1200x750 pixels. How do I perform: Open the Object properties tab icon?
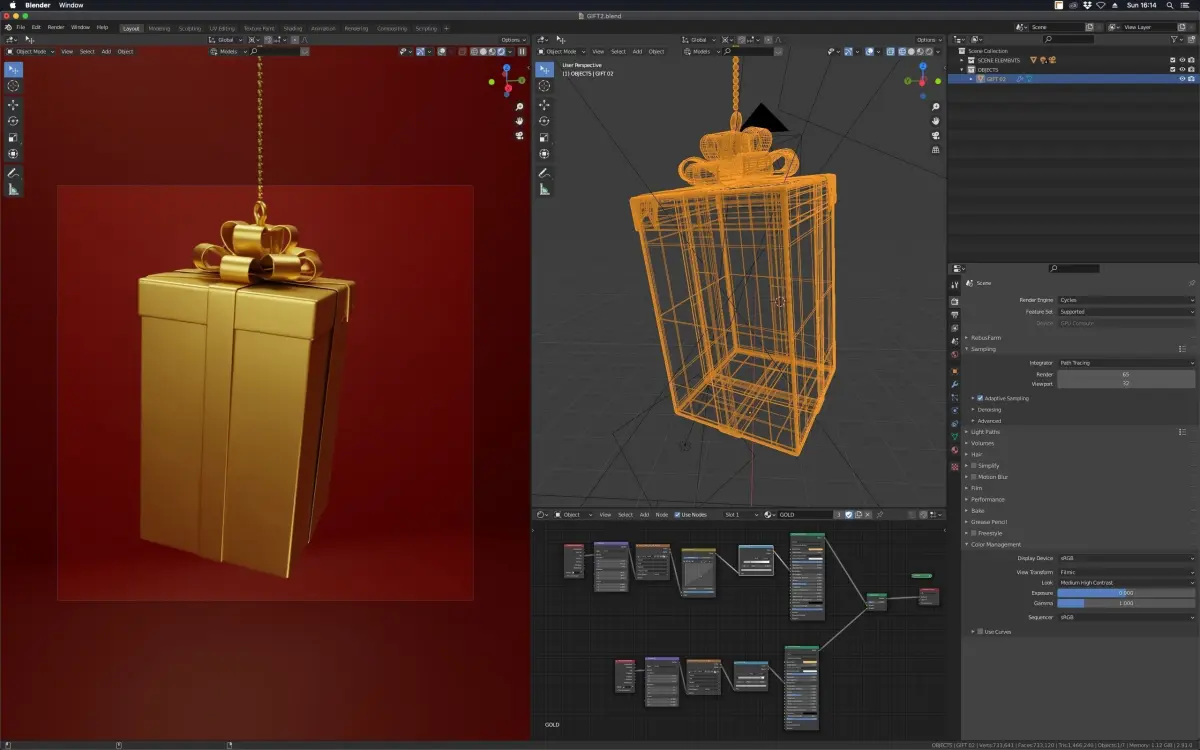pyautogui.click(x=954, y=371)
